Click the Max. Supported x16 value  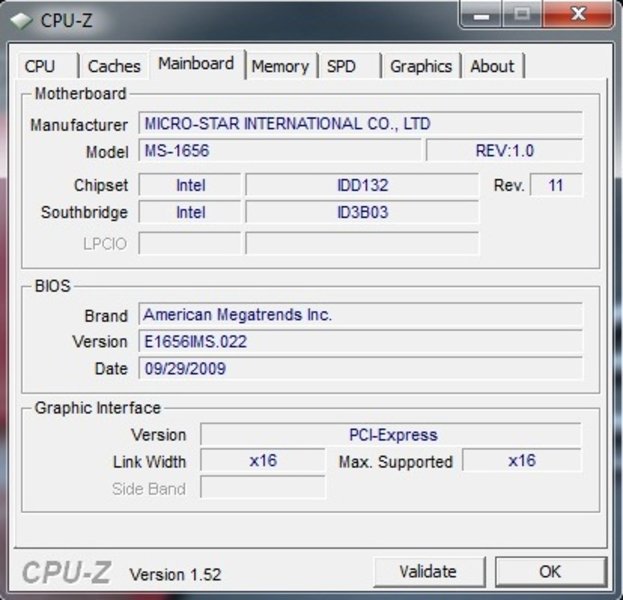click(x=522, y=461)
